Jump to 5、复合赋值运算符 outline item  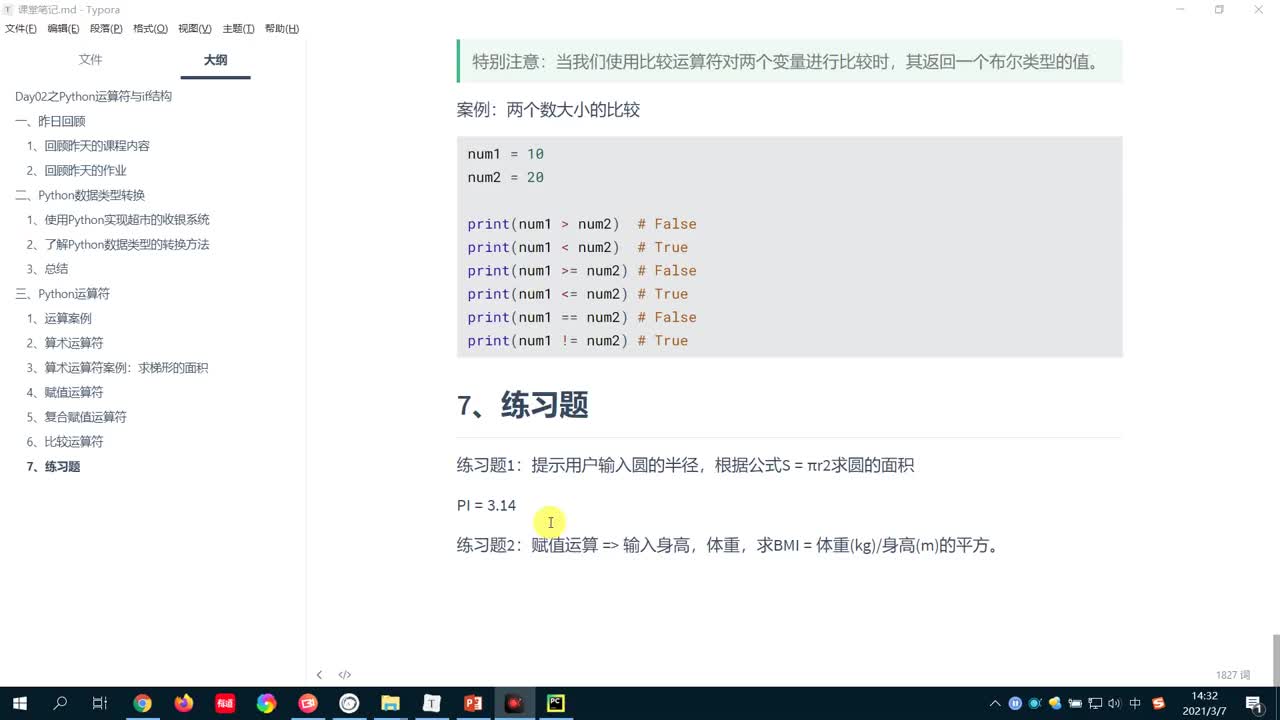(76, 417)
